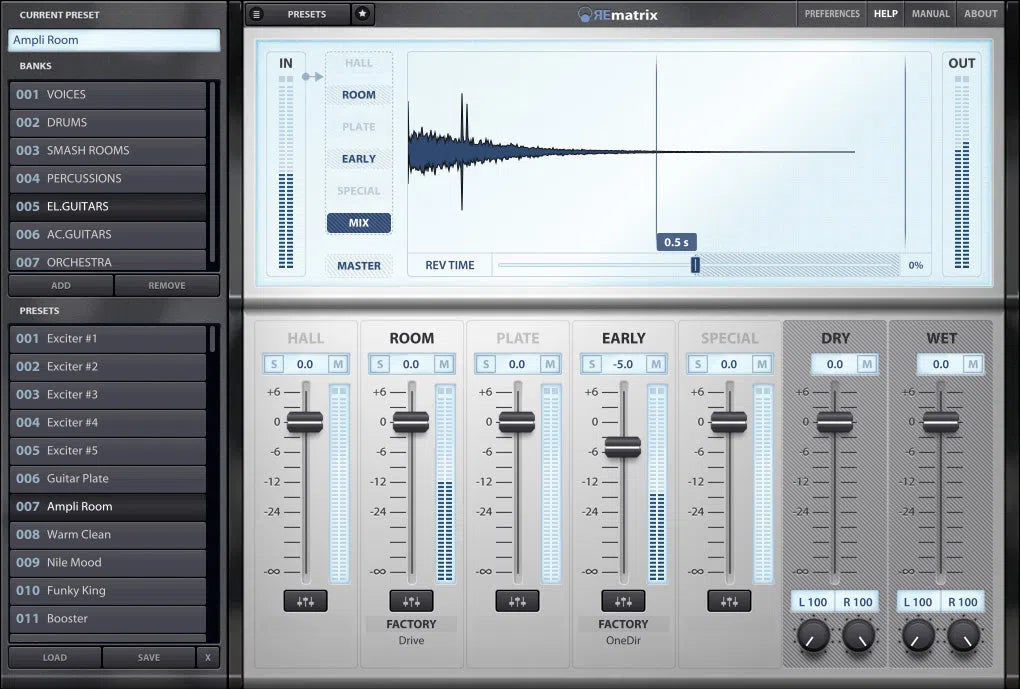Solo the ROOM channel
Screen dimensions: 1020x689
[379, 364]
